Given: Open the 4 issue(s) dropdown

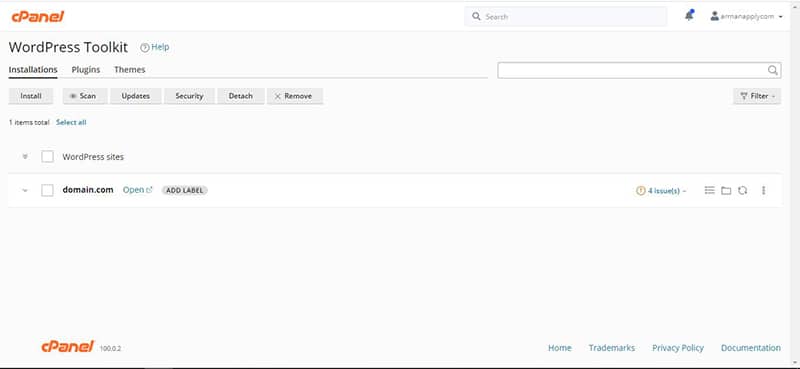Looking at the screenshot, I should pos(661,191).
